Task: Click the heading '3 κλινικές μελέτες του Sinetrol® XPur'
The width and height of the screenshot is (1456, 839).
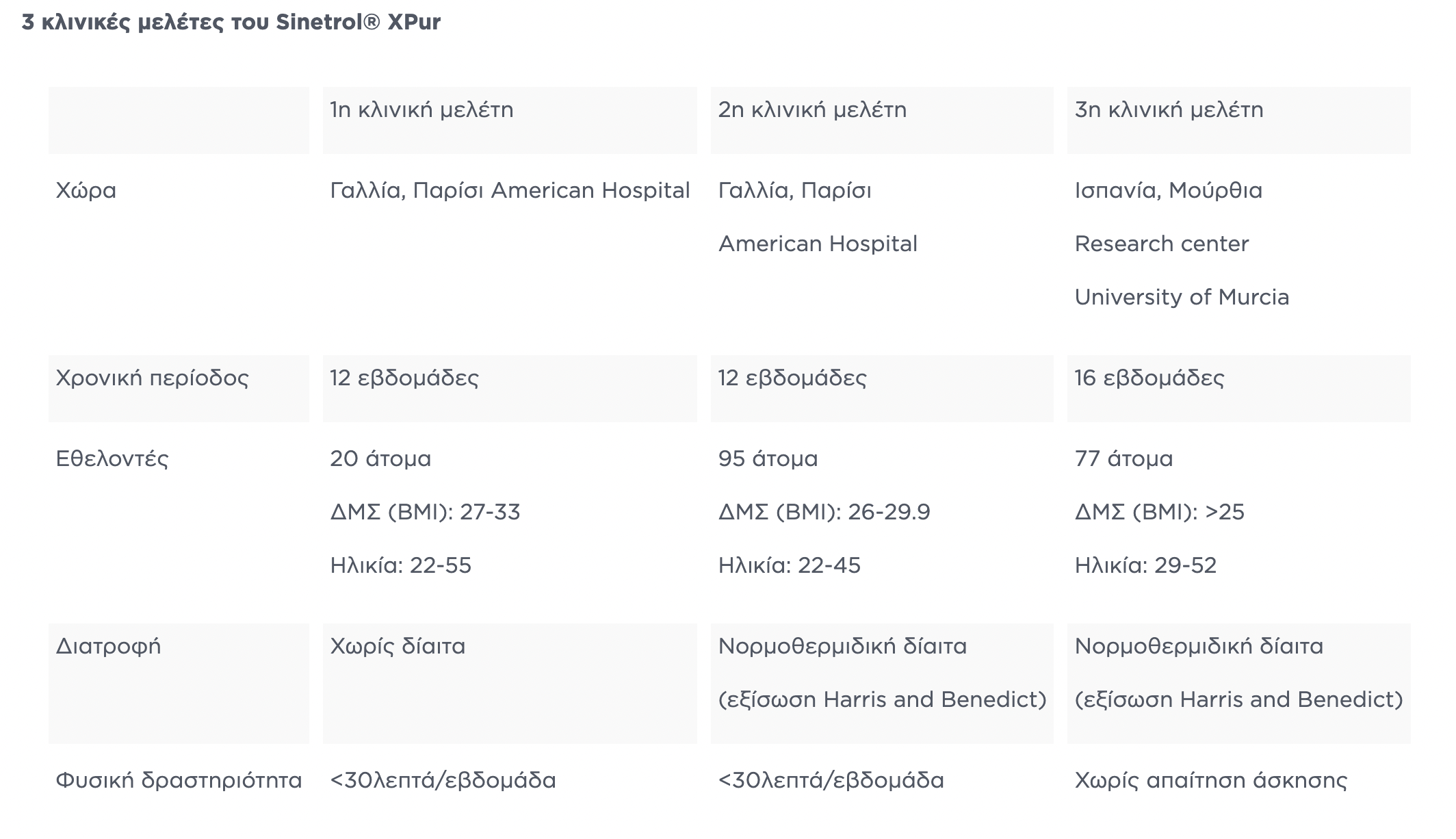Action: [231, 23]
